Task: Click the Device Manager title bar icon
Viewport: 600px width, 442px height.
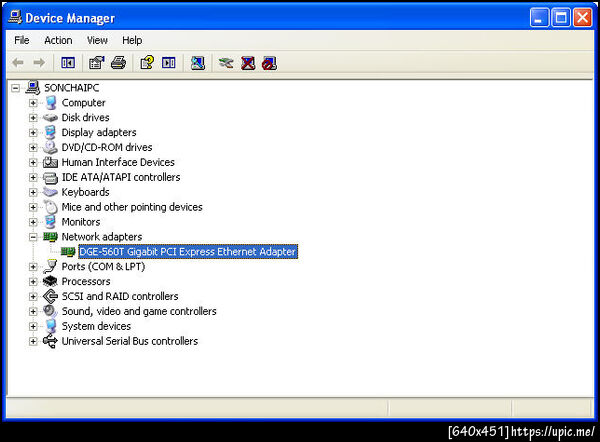Action: (15, 17)
